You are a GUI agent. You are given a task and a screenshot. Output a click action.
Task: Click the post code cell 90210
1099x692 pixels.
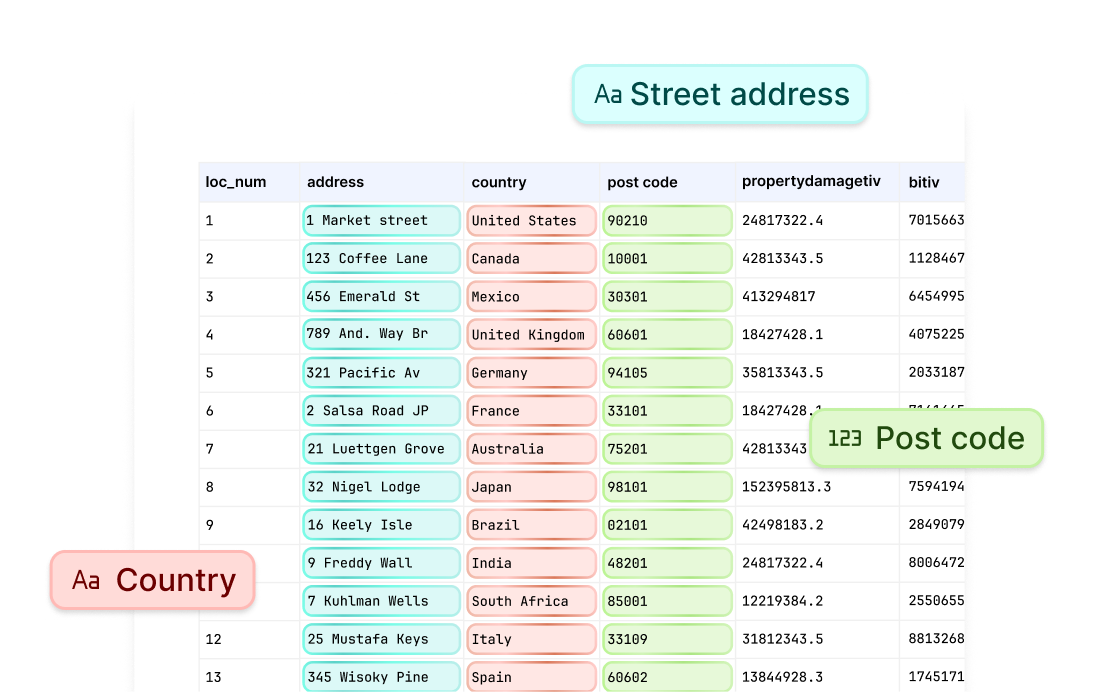coord(667,220)
